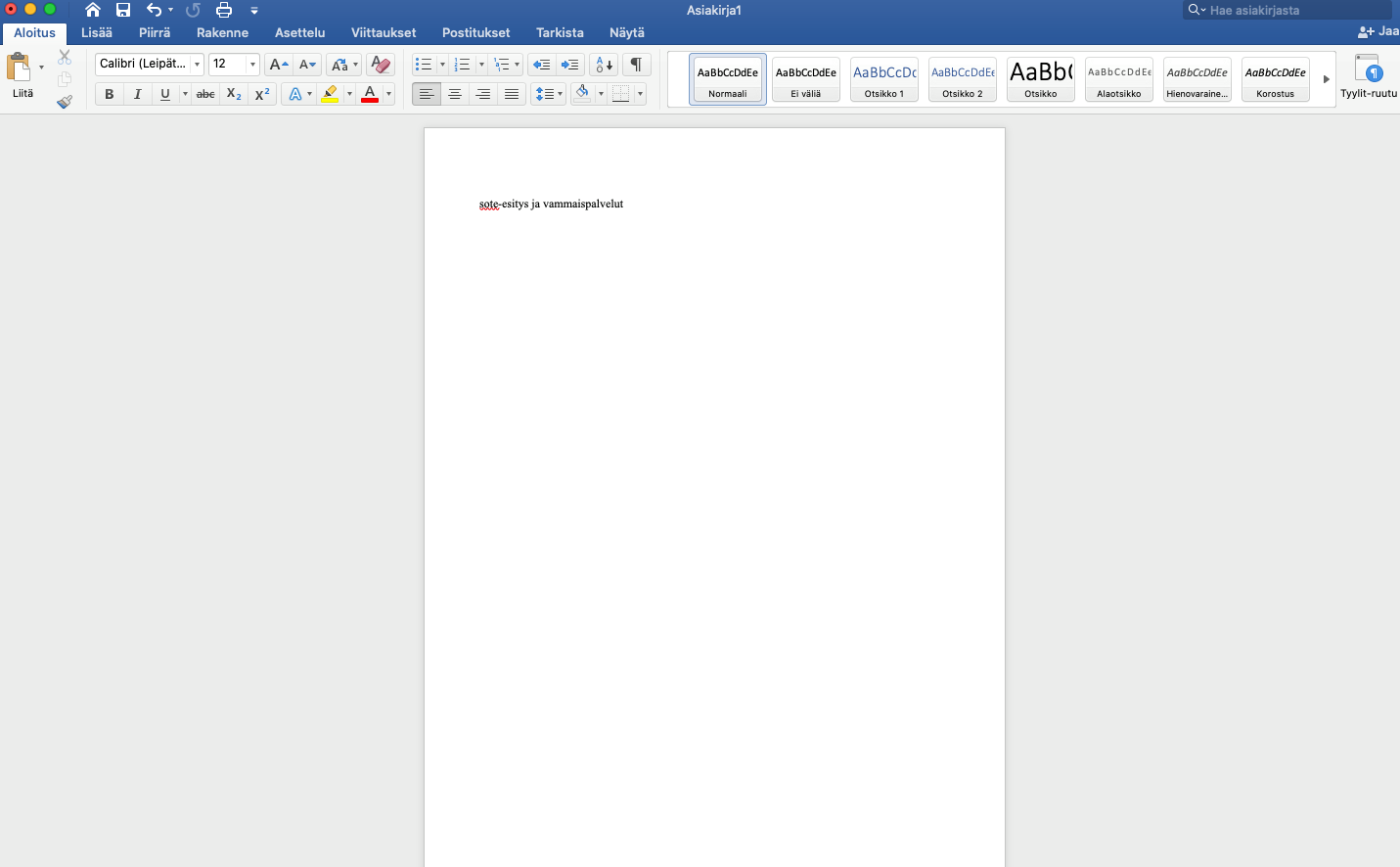Apply a multilevel list
The width and height of the screenshot is (1400, 867).
click(502, 65)
